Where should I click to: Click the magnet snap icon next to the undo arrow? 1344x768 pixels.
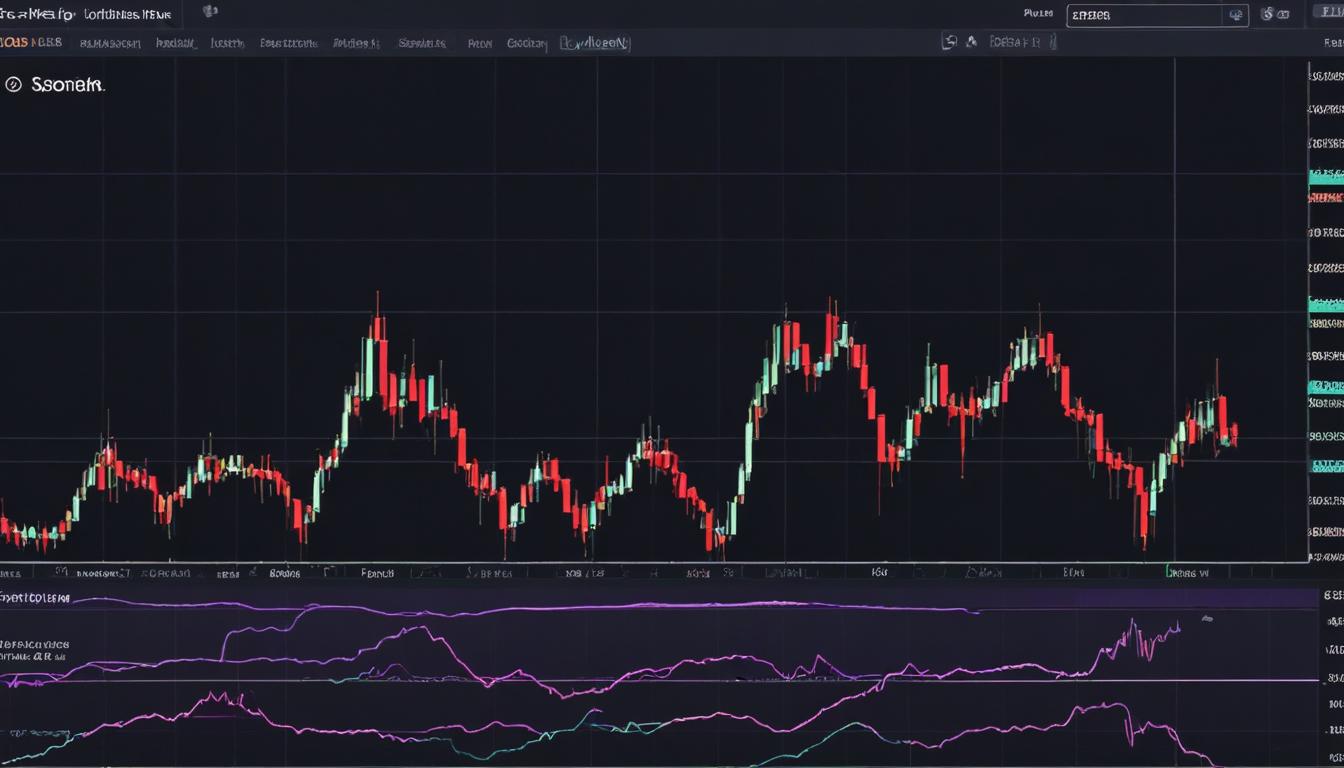[970, 41]
